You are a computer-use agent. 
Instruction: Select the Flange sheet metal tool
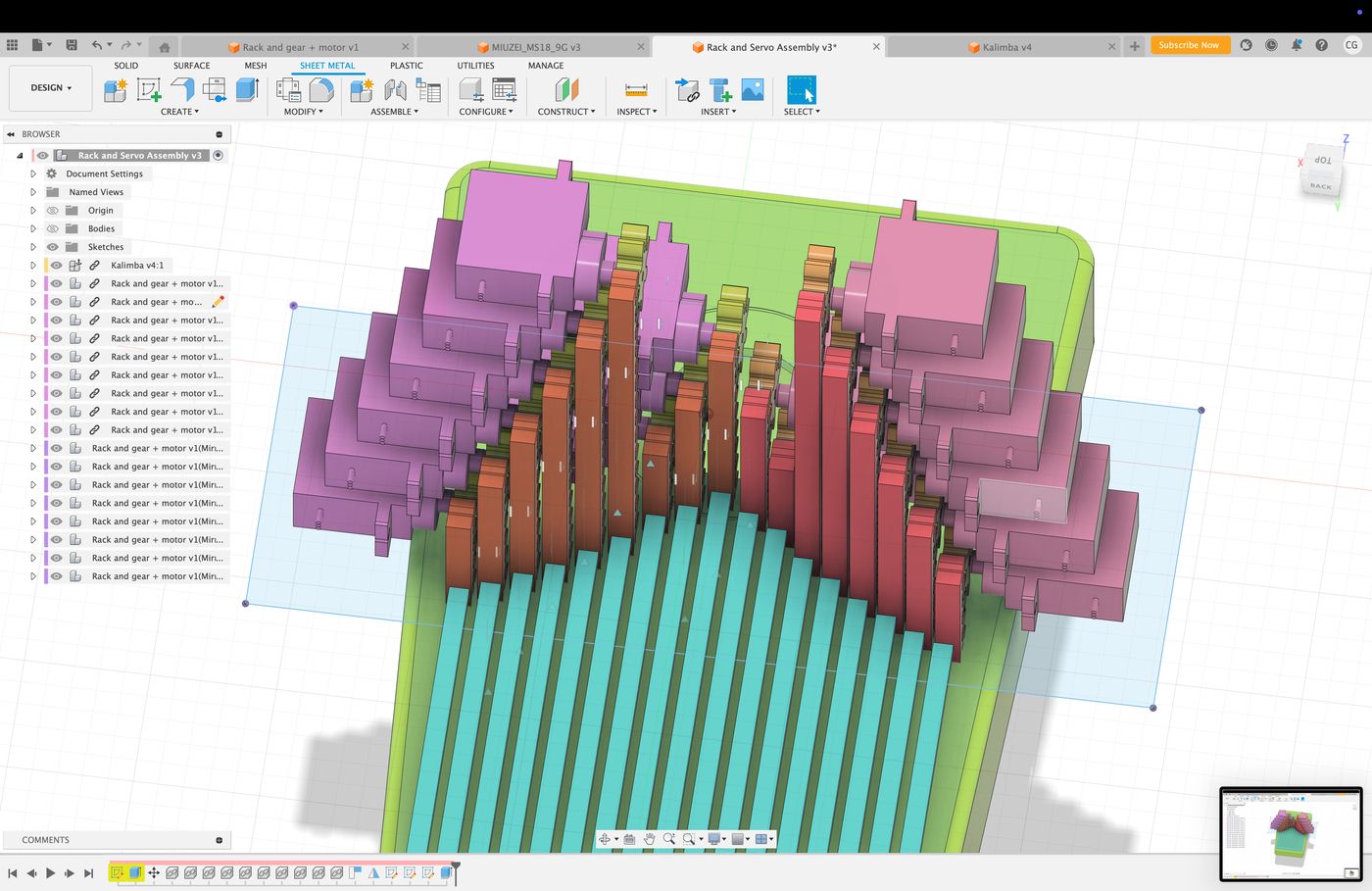[182, 90]
